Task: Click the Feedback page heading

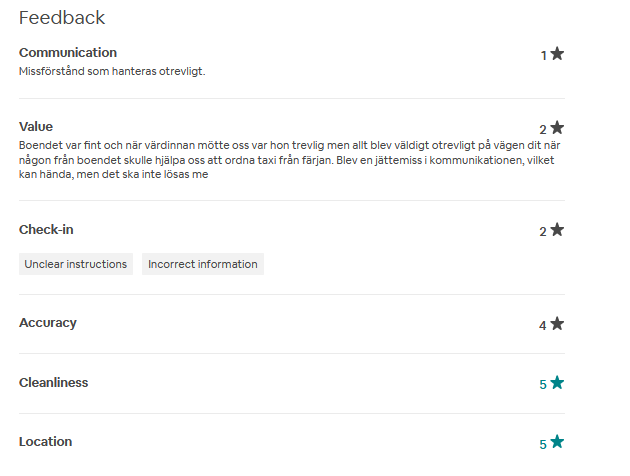Action: (62, 18)
